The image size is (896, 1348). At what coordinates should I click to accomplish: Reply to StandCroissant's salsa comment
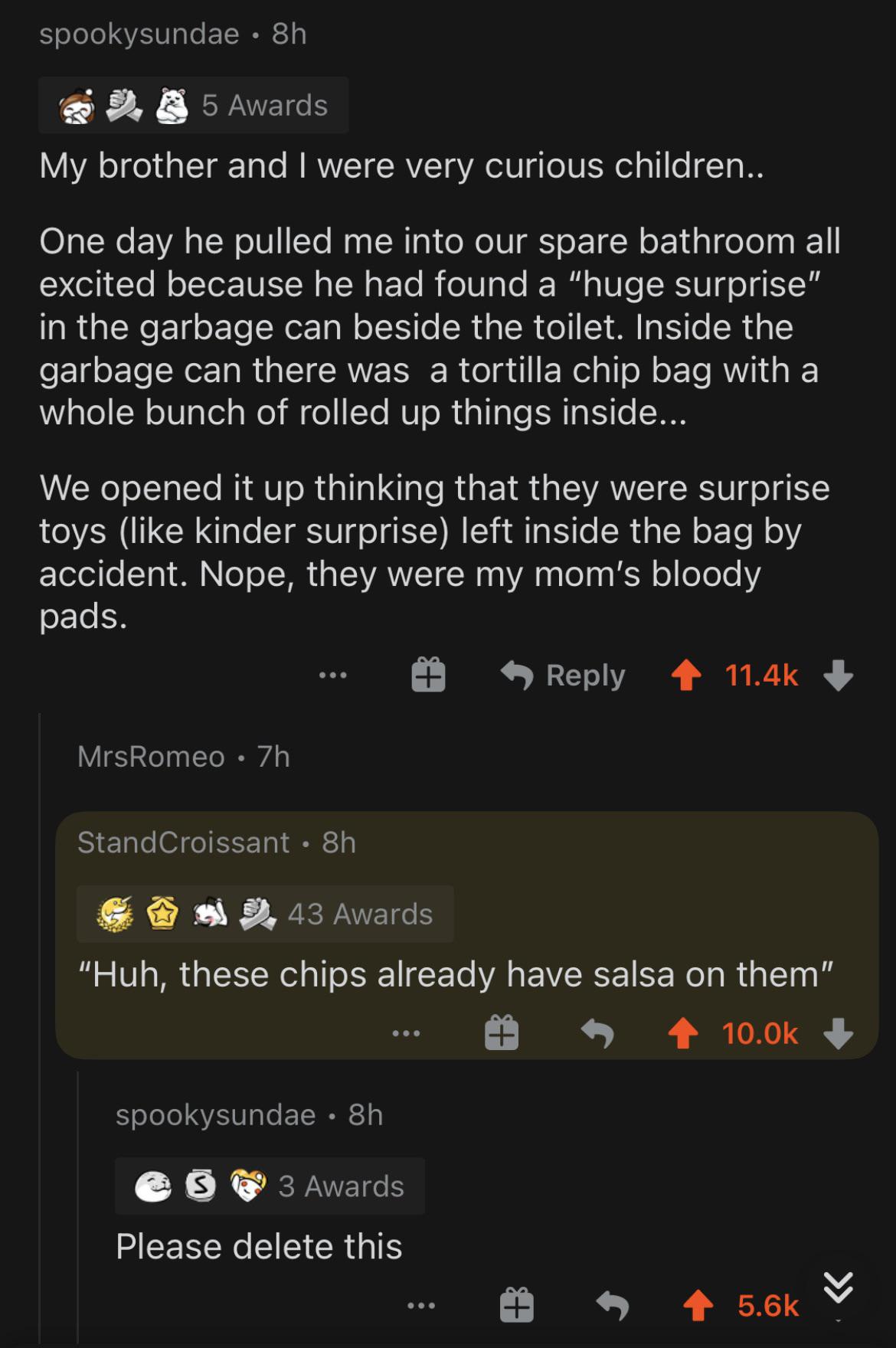point(597,1034)
